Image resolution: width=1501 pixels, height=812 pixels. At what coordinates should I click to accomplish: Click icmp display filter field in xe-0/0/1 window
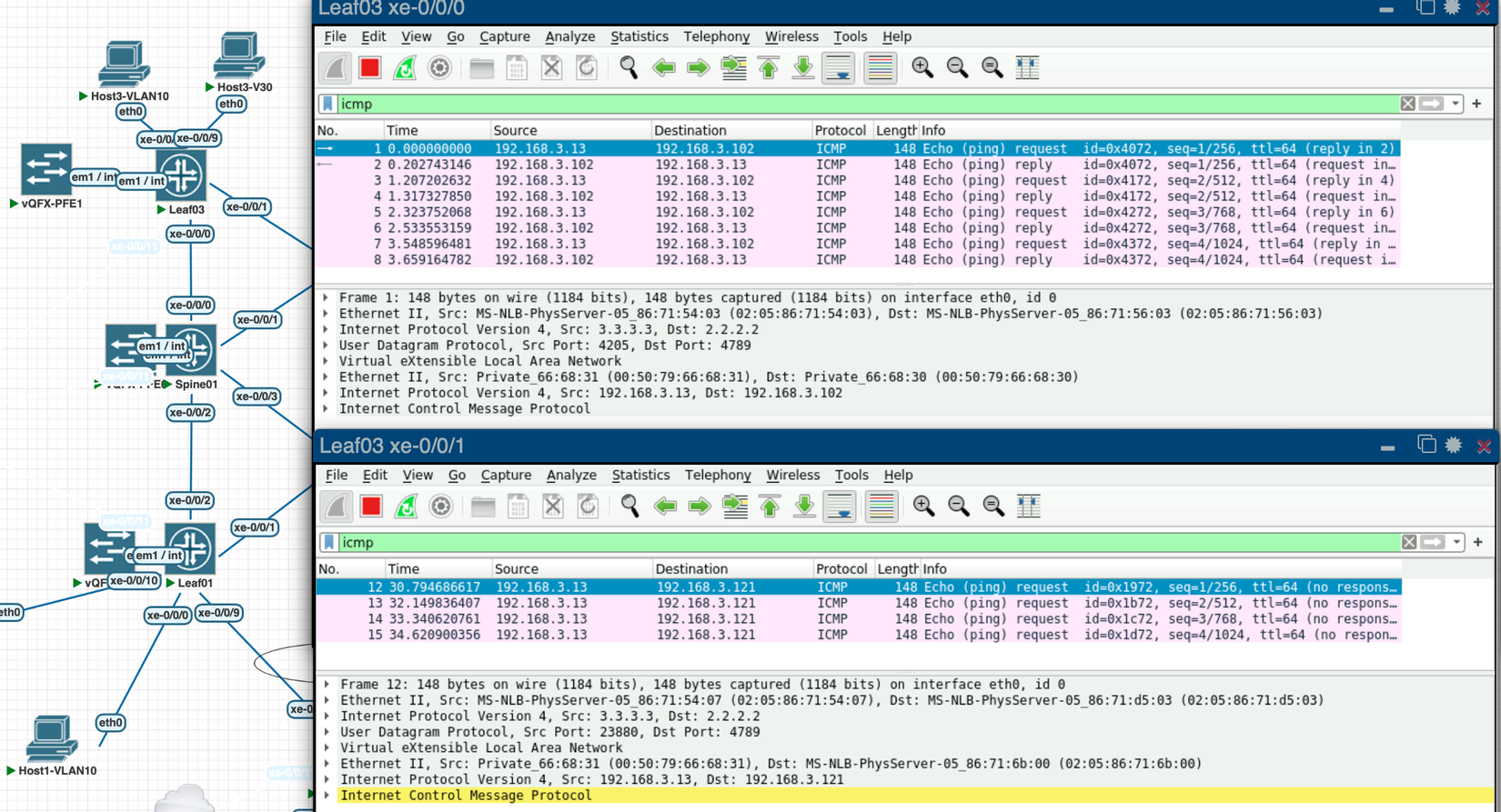tap(870, 542)
